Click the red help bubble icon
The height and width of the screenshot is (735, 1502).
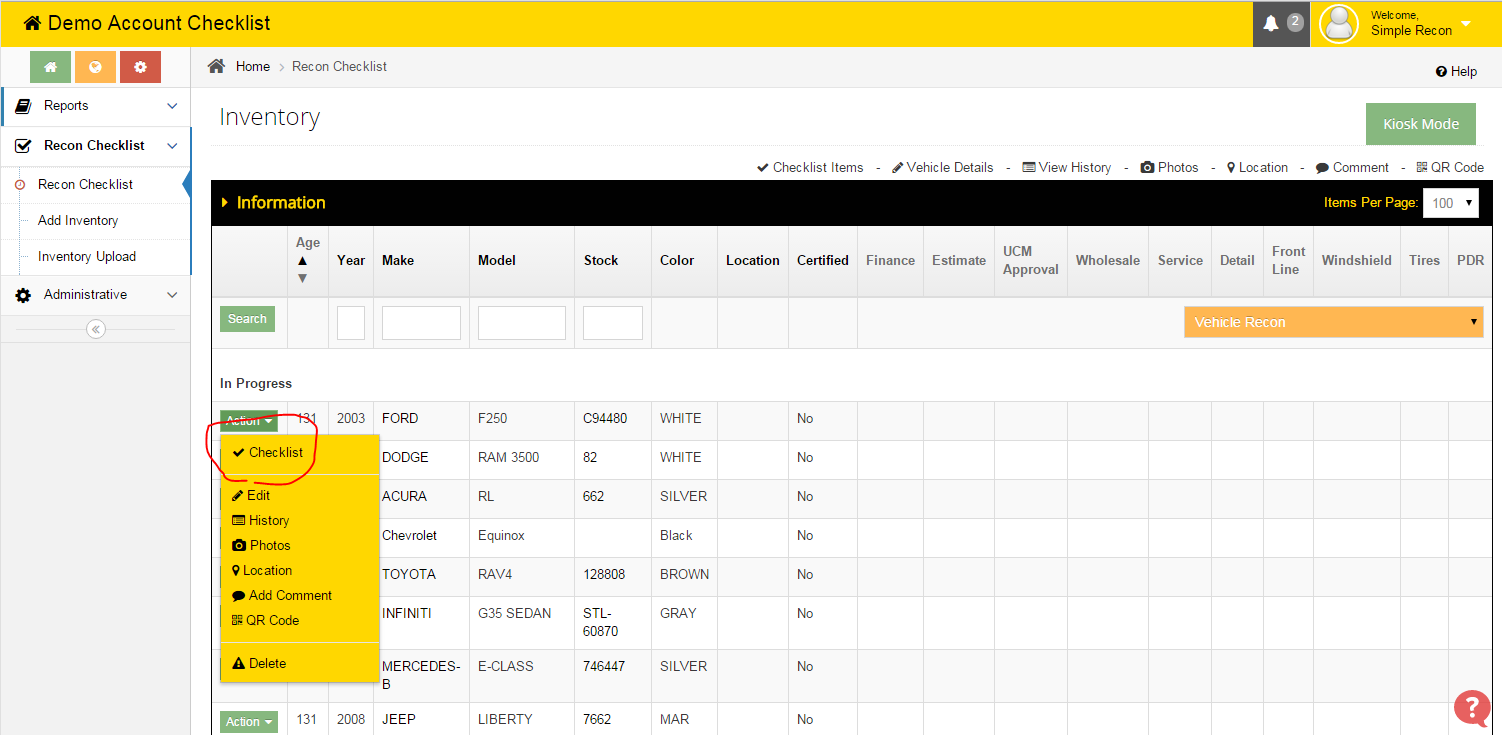(1472, 708)
